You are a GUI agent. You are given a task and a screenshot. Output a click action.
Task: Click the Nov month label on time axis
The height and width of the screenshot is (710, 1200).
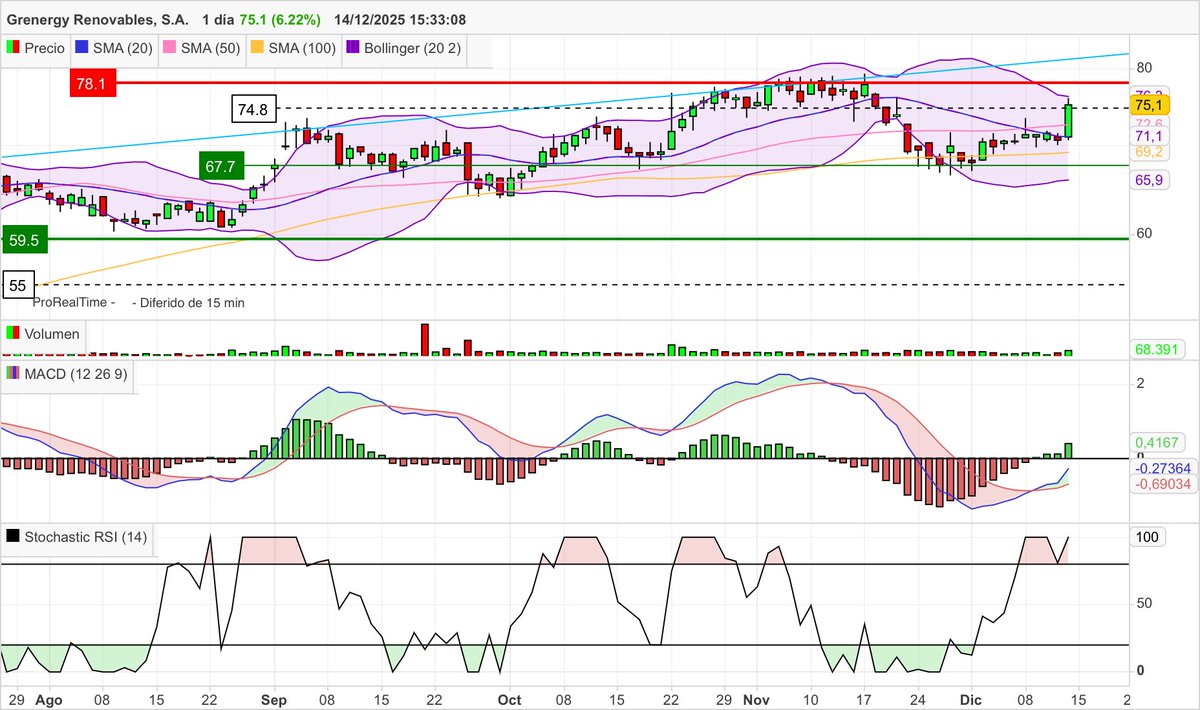[x=759, y=699]
